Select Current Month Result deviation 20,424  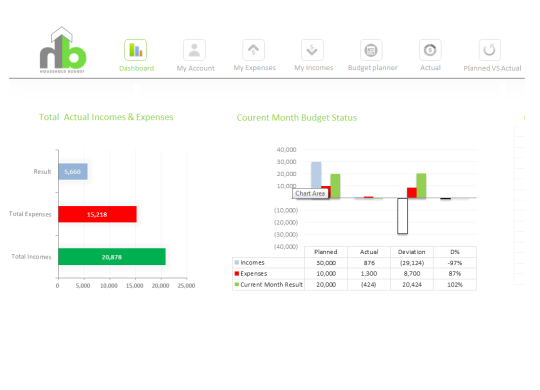[x=412, y=285]
